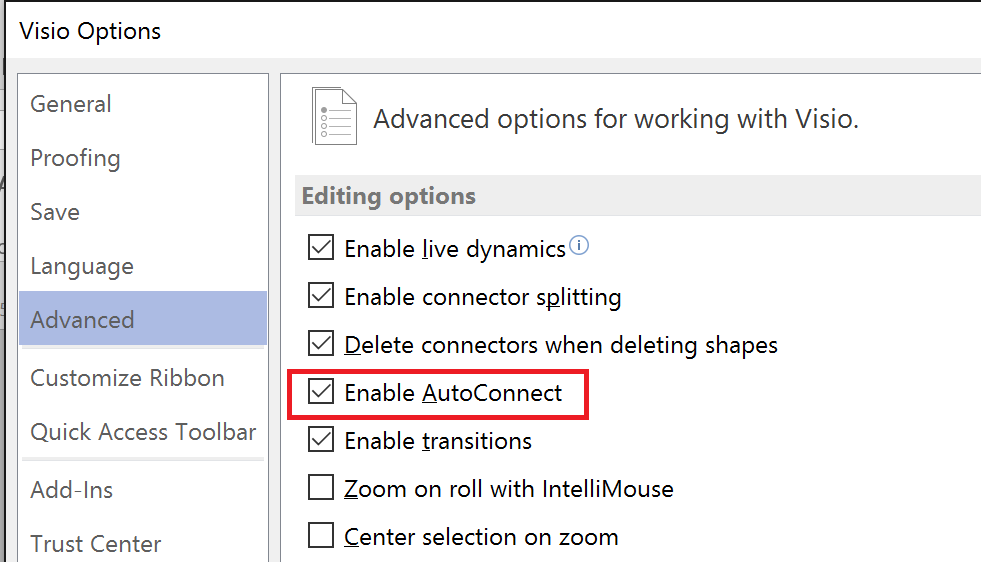Screen dimensions: 981x562
Task: Open Quick Access Toolbar settings
Action: point(143,432)
